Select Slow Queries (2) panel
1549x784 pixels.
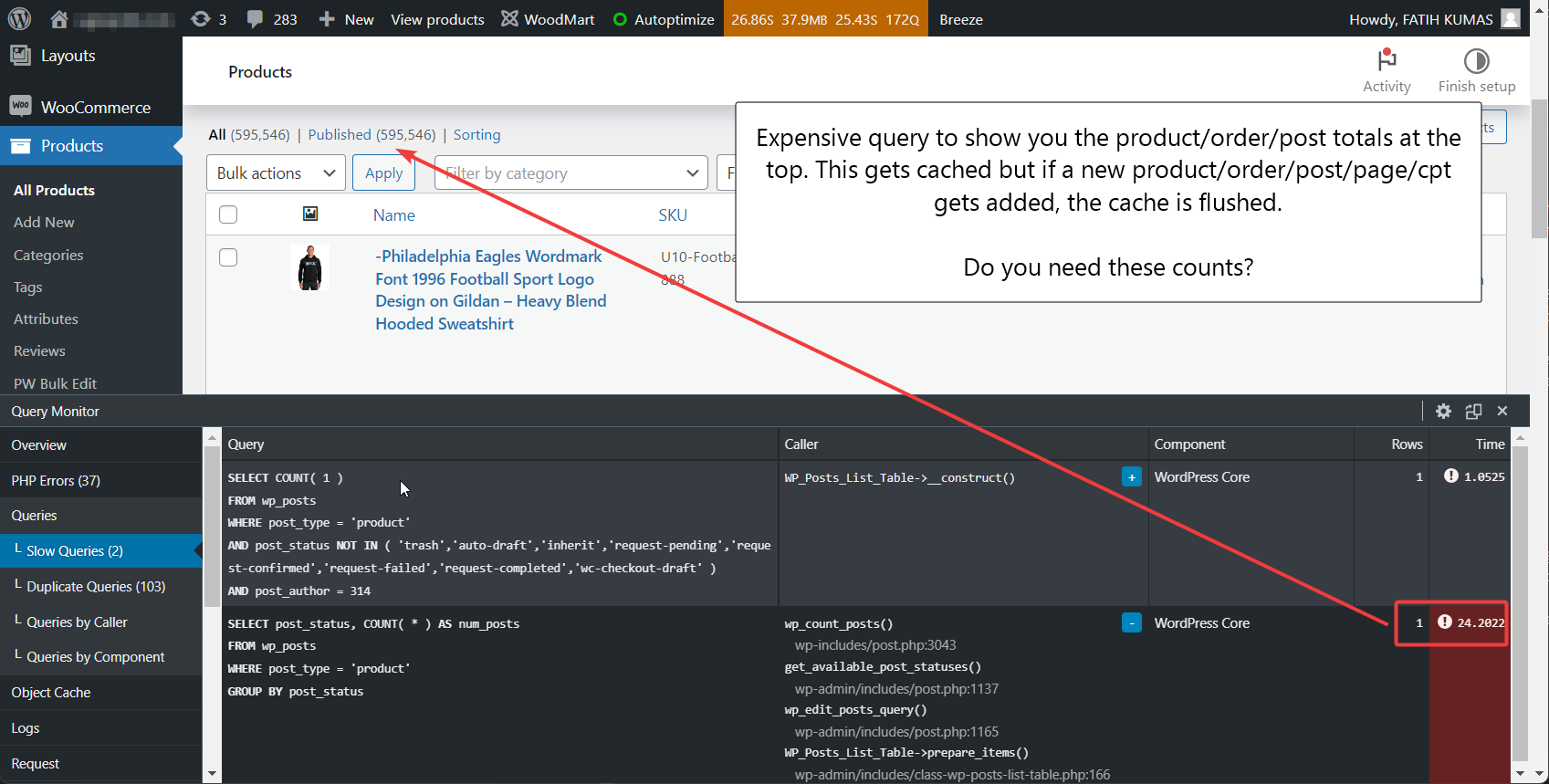coord(100,550)
